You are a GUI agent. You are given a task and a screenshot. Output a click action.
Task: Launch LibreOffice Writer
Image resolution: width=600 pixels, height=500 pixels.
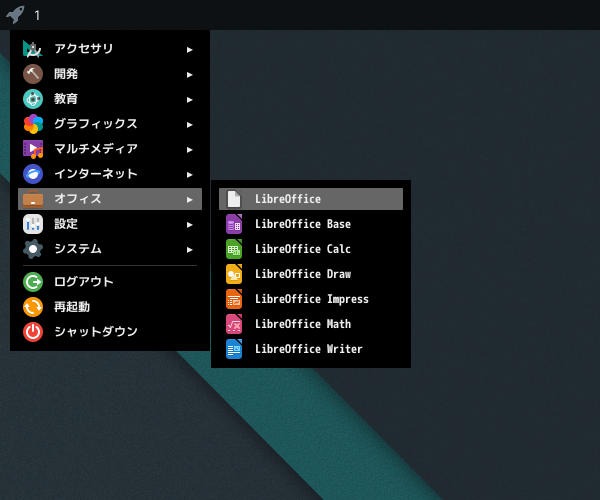click(x=311, y=349)
